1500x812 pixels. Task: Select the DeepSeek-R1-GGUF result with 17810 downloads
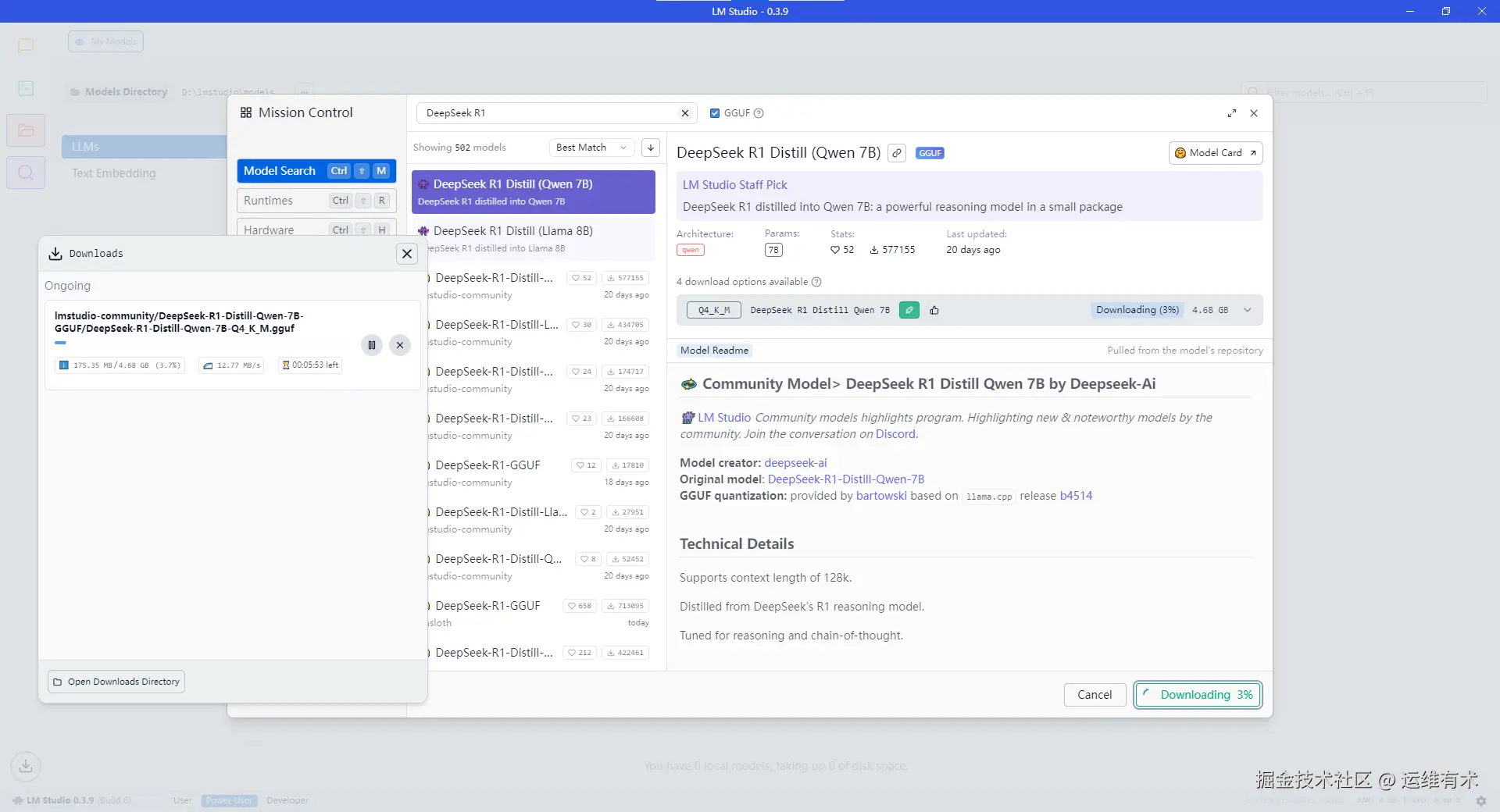pyautogui.click(x=540, y=473)
